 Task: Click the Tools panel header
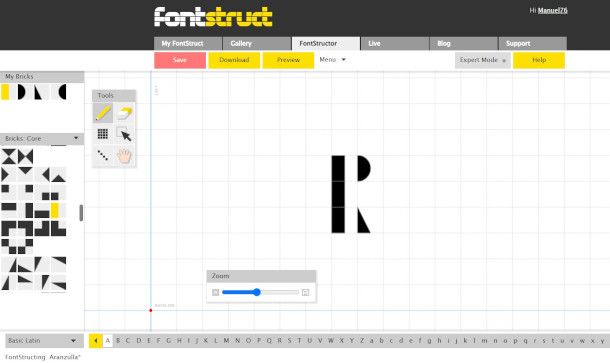pos(114,95)
